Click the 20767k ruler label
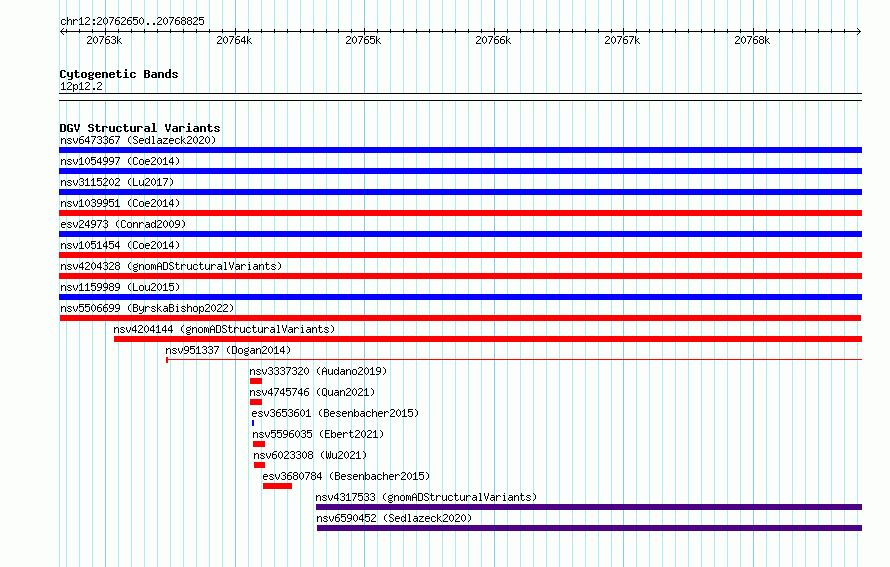This screenshot has height=567, width=890. tap(622, 40)
